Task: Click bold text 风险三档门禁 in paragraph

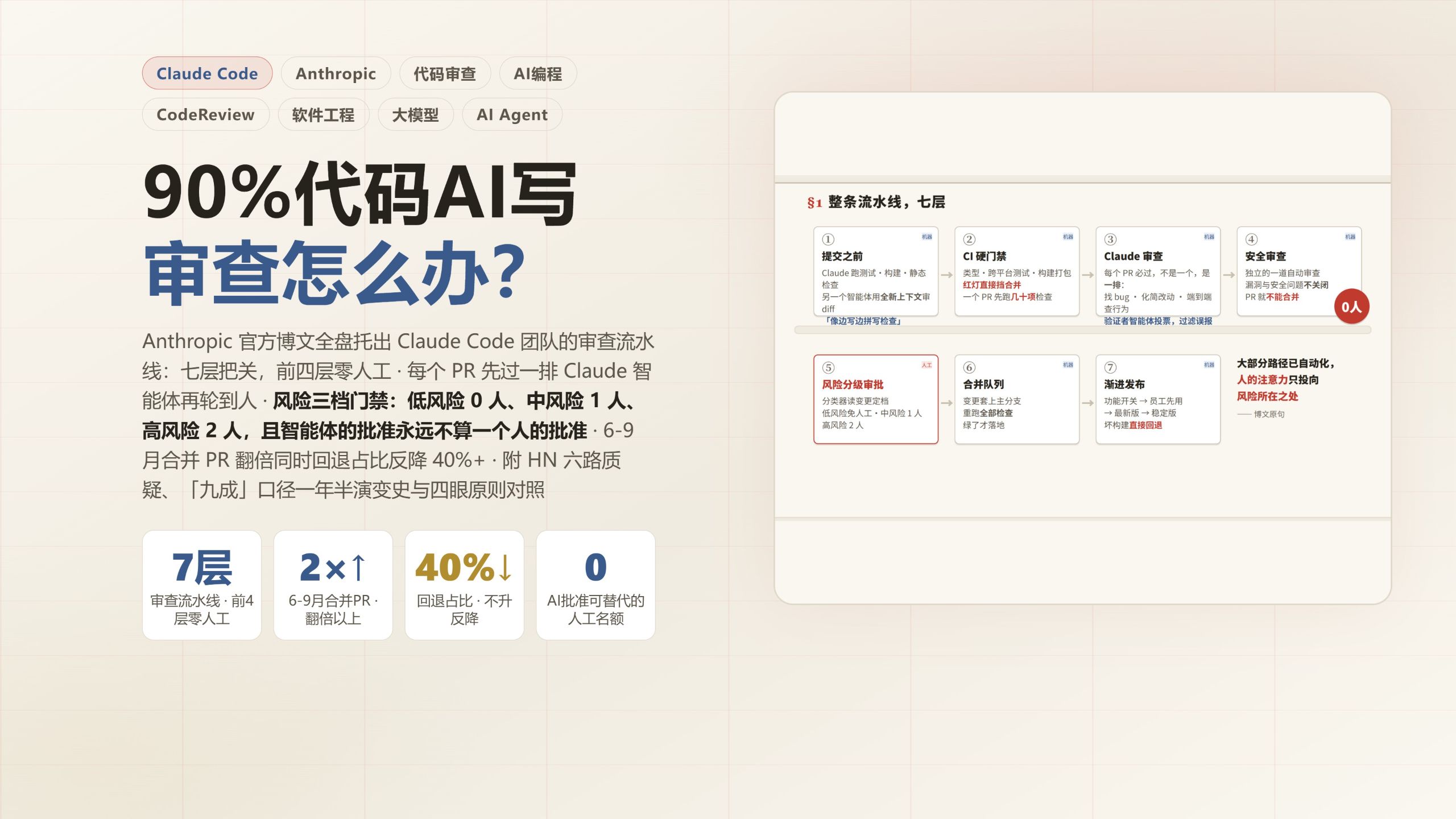Action: coord(330,401)
